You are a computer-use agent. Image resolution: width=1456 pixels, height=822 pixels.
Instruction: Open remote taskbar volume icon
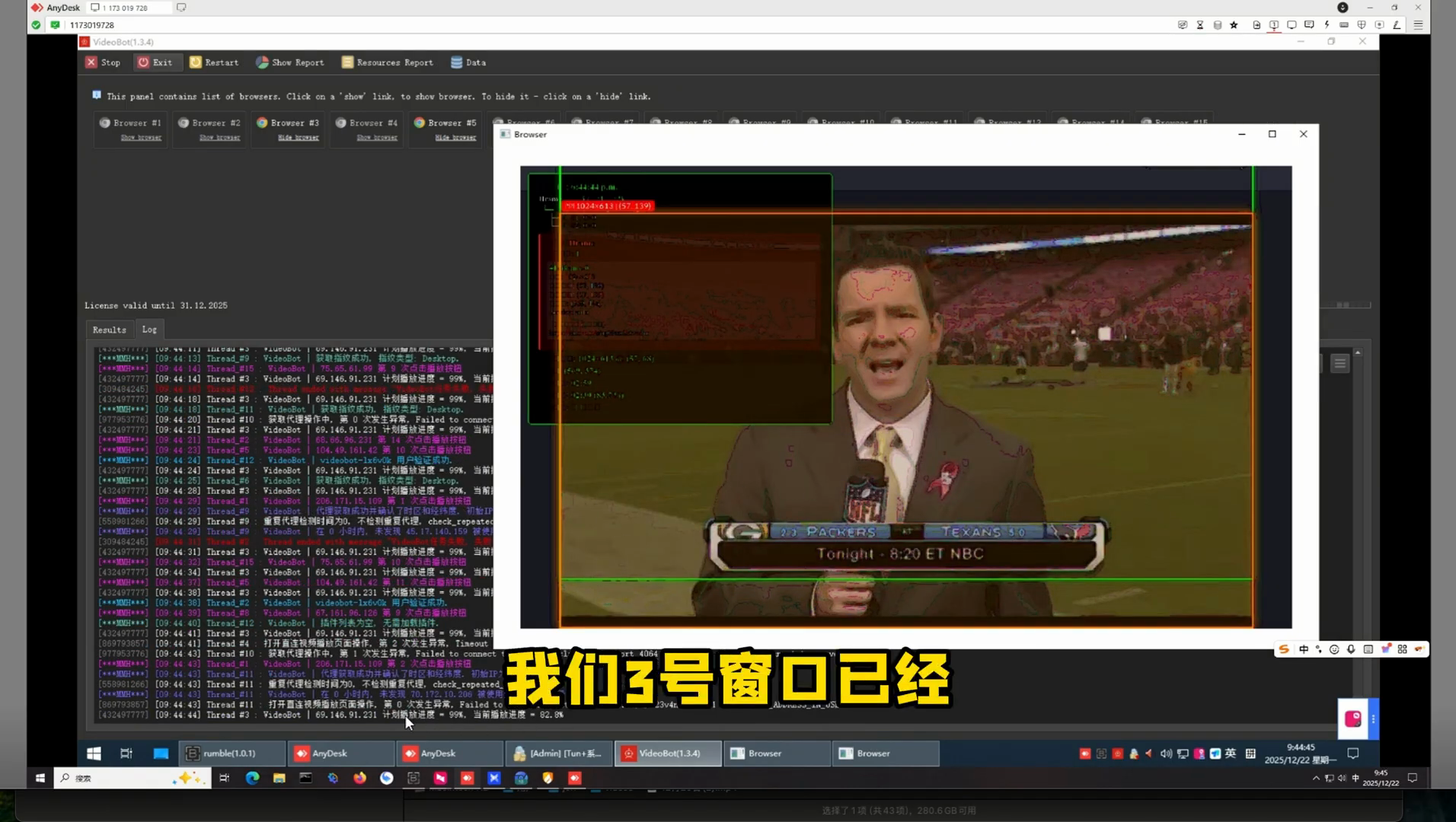1166,753
